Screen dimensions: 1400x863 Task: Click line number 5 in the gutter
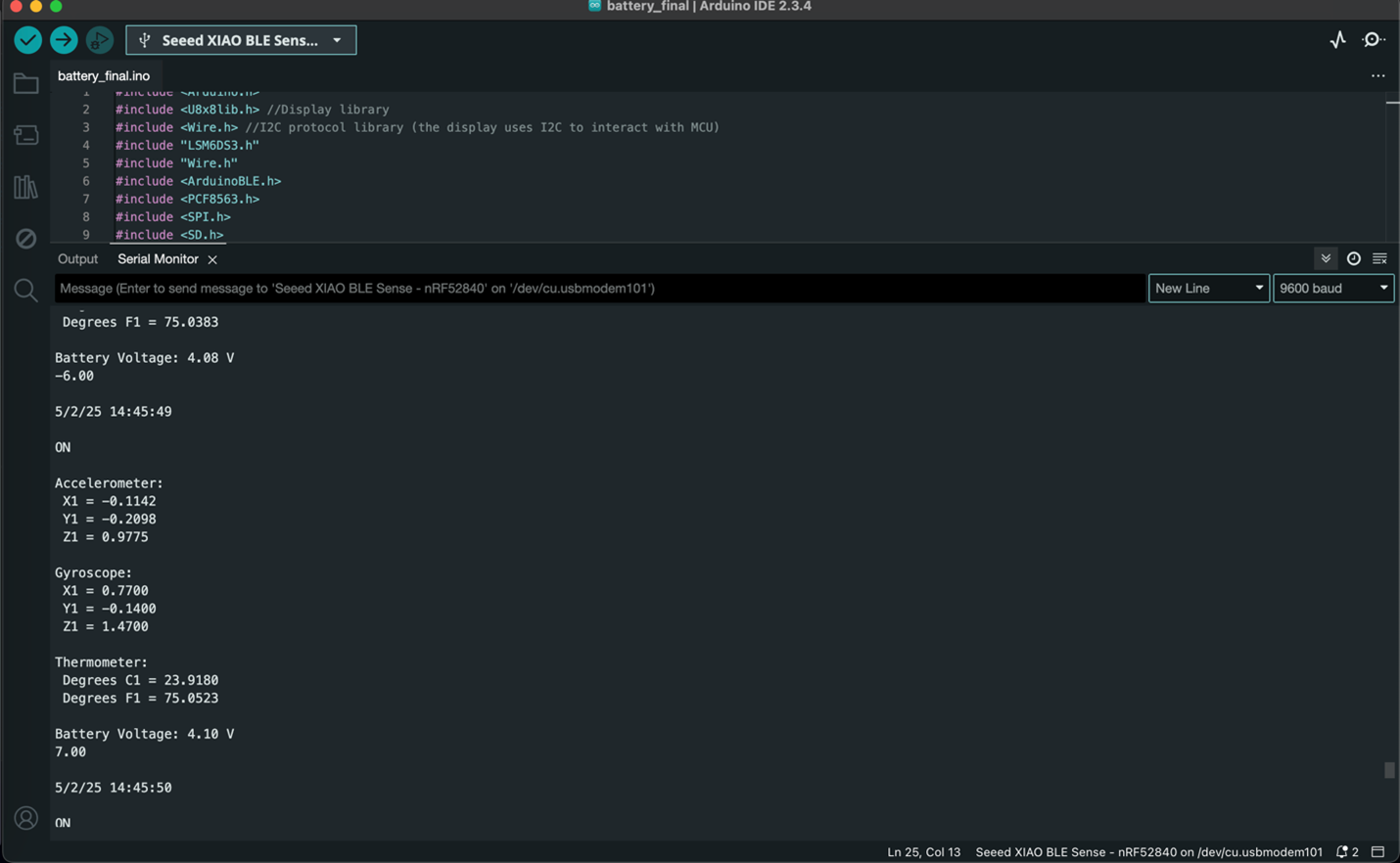coord(85,163)
